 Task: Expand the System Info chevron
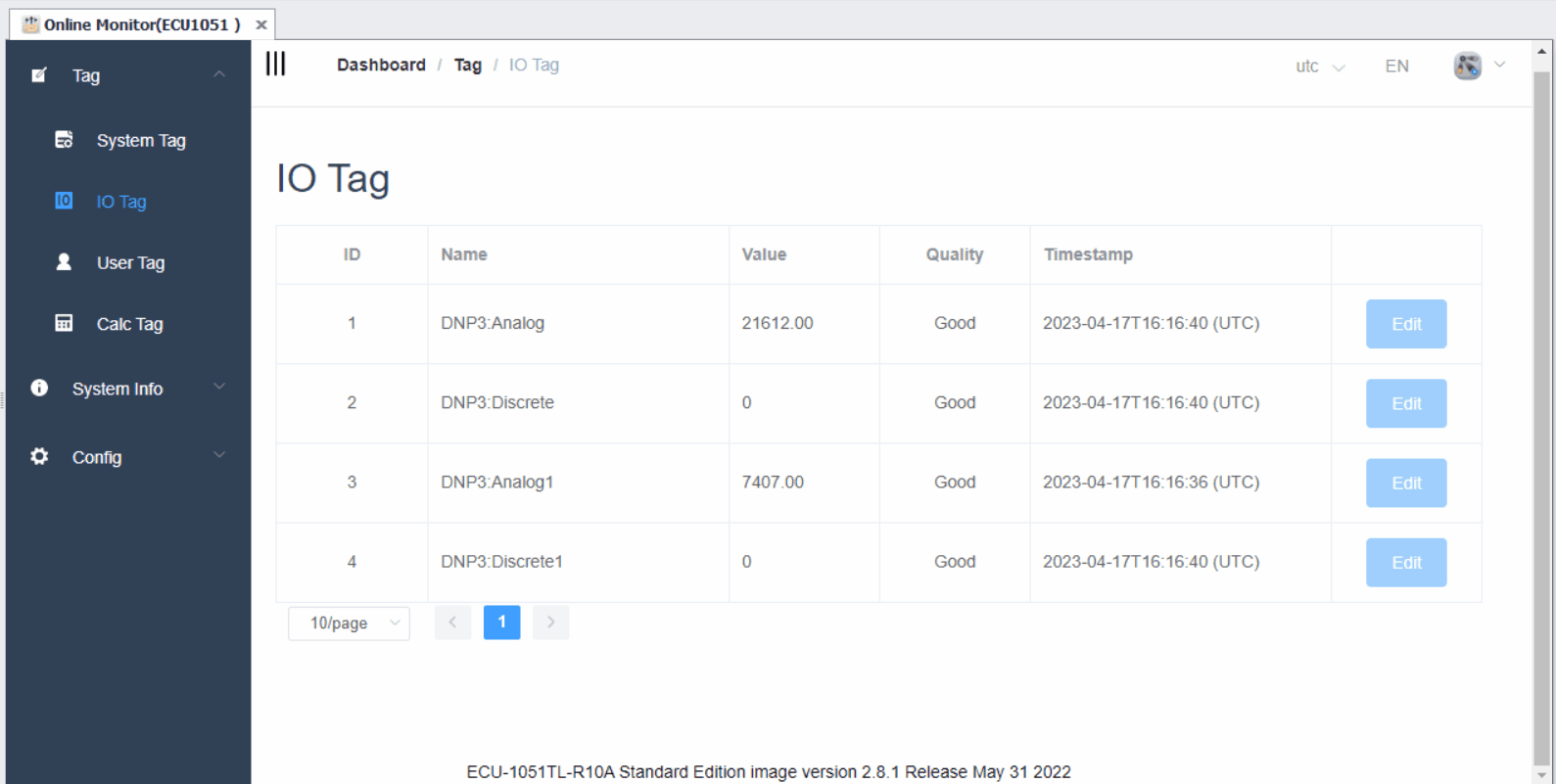219,387
